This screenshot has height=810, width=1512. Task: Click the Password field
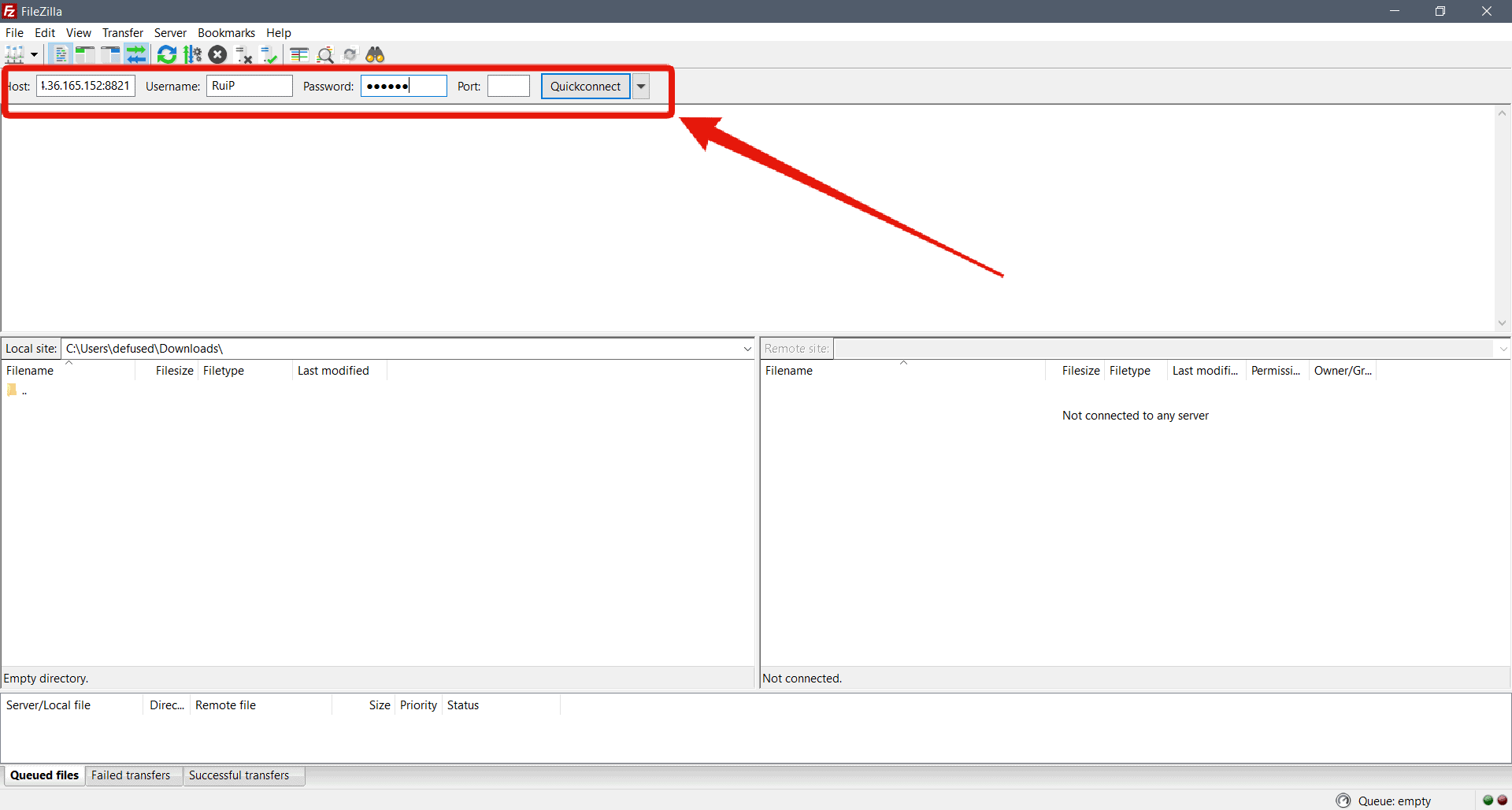tap(404, 86)
